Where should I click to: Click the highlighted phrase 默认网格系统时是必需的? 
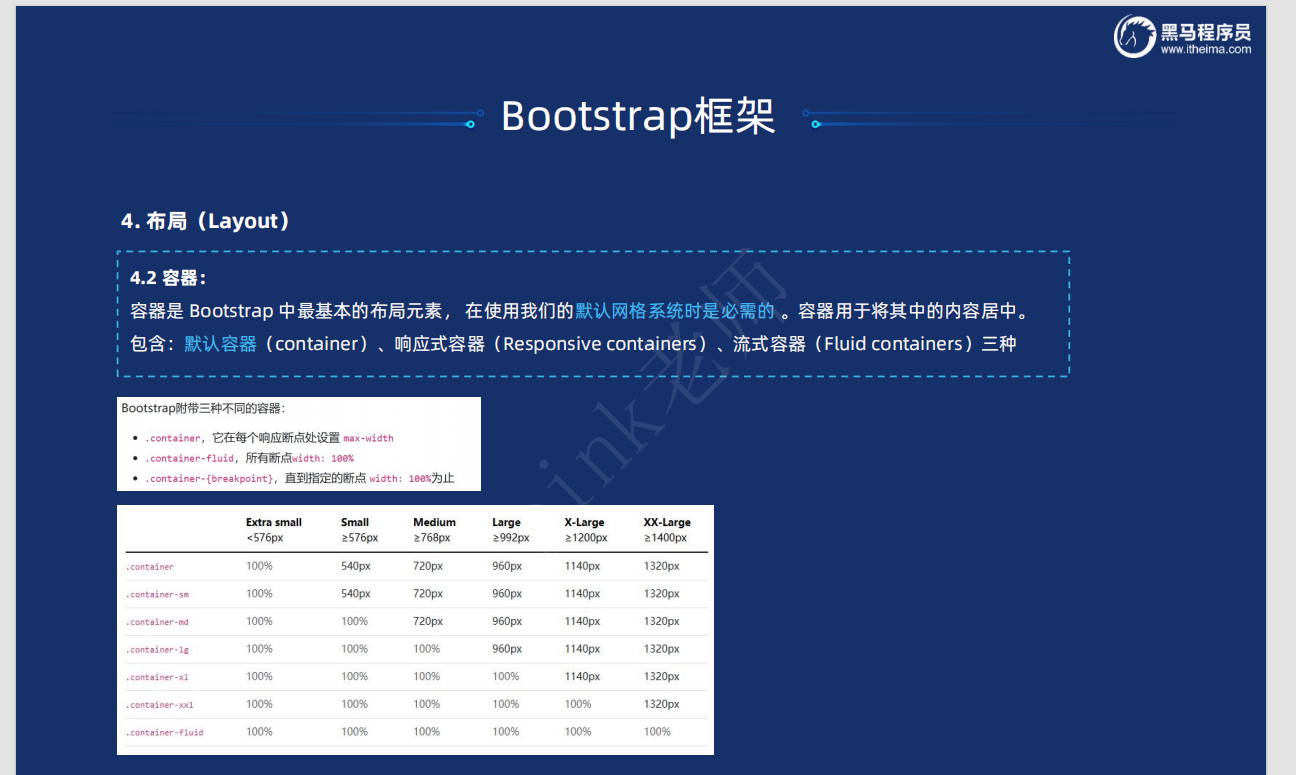[x=675, y=311]
